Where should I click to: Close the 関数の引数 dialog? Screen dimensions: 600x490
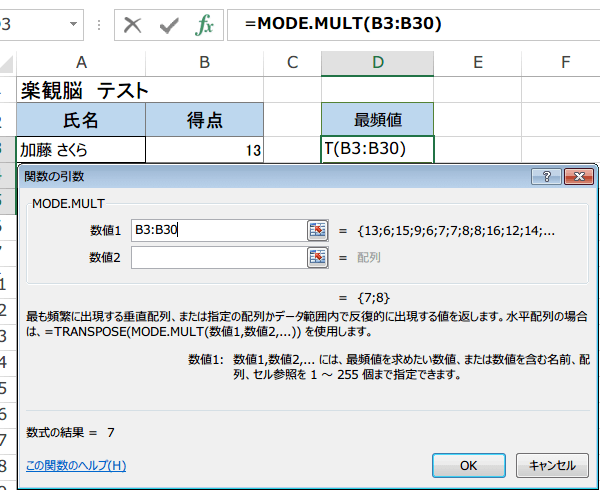579,177
